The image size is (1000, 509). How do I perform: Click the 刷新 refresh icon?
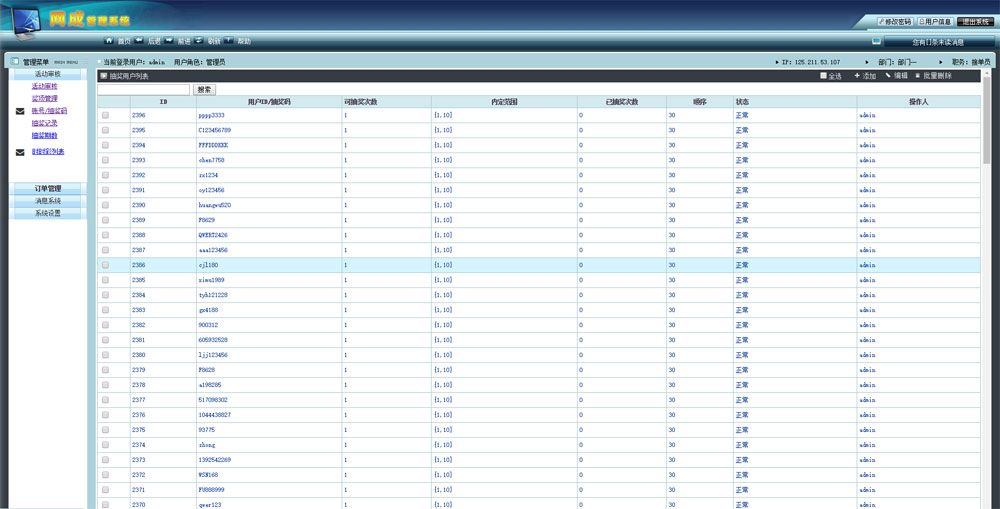[199, 41]
